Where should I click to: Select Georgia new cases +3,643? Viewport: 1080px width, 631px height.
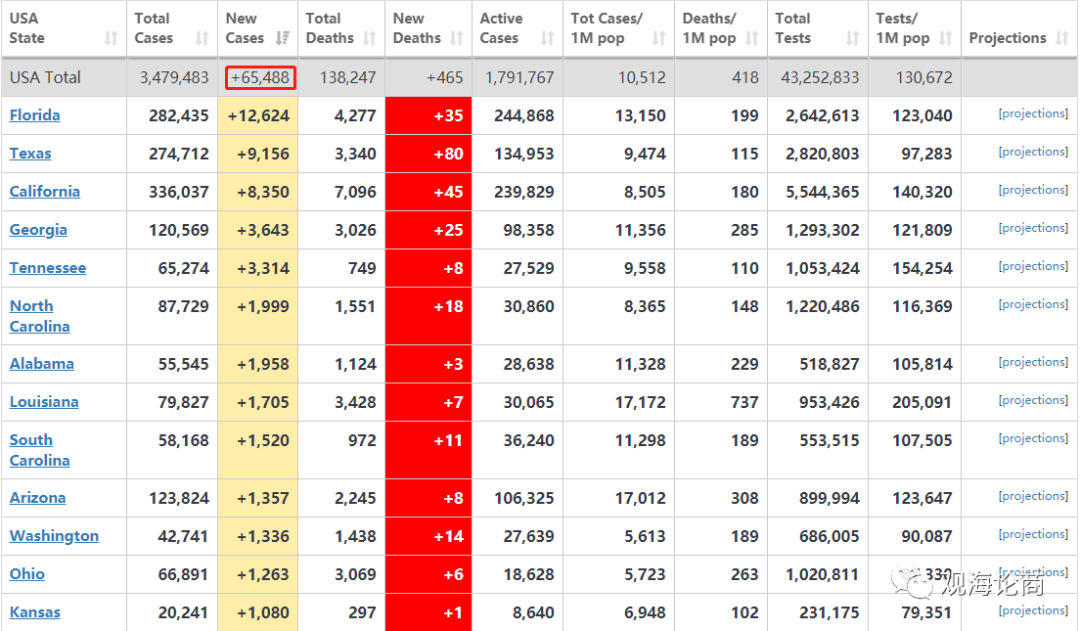click(263, 230)
